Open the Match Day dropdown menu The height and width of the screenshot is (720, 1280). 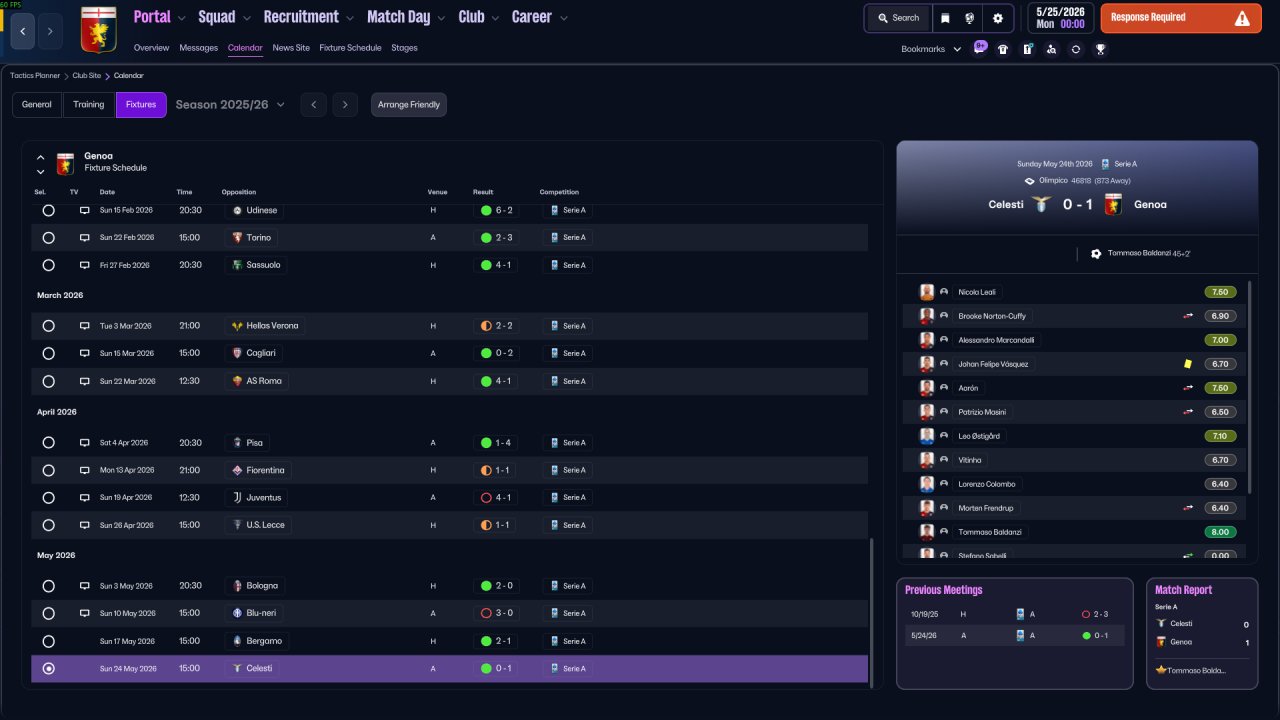[407, 17]
